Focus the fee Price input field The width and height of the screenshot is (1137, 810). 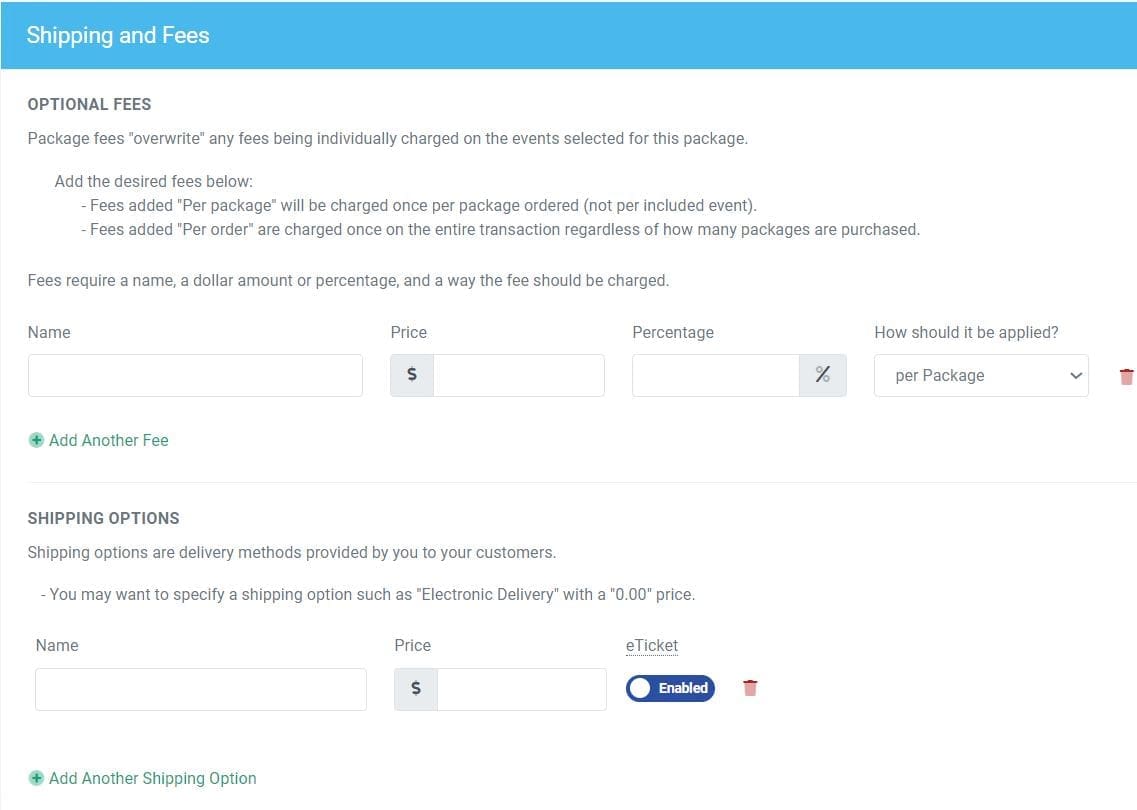coord(518,375)
